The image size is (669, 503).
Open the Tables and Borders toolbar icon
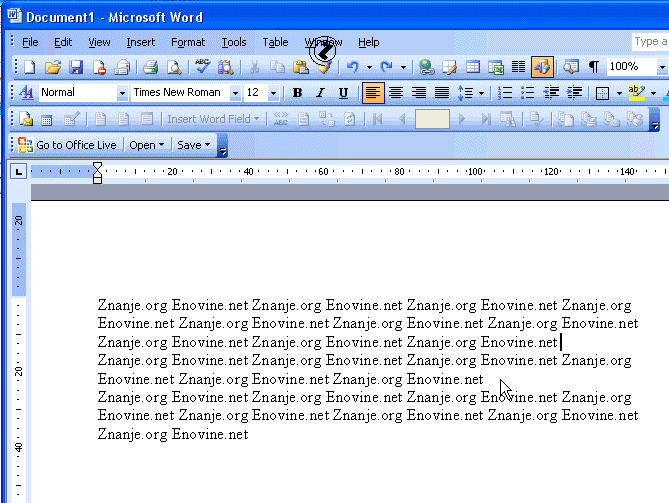[x=449, y=67]
